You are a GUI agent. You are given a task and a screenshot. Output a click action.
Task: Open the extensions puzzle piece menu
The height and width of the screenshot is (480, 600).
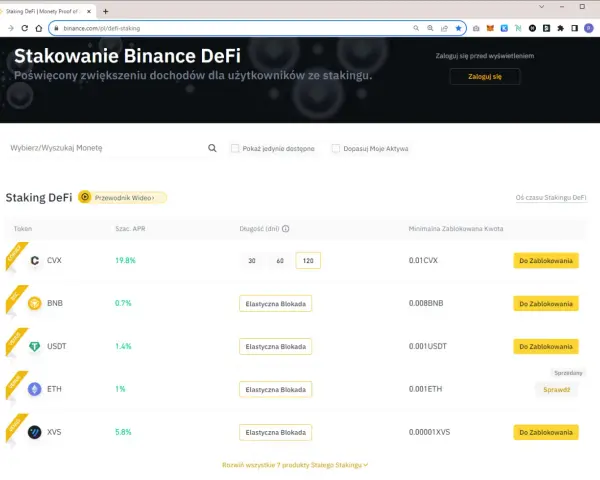coord(560,28)
